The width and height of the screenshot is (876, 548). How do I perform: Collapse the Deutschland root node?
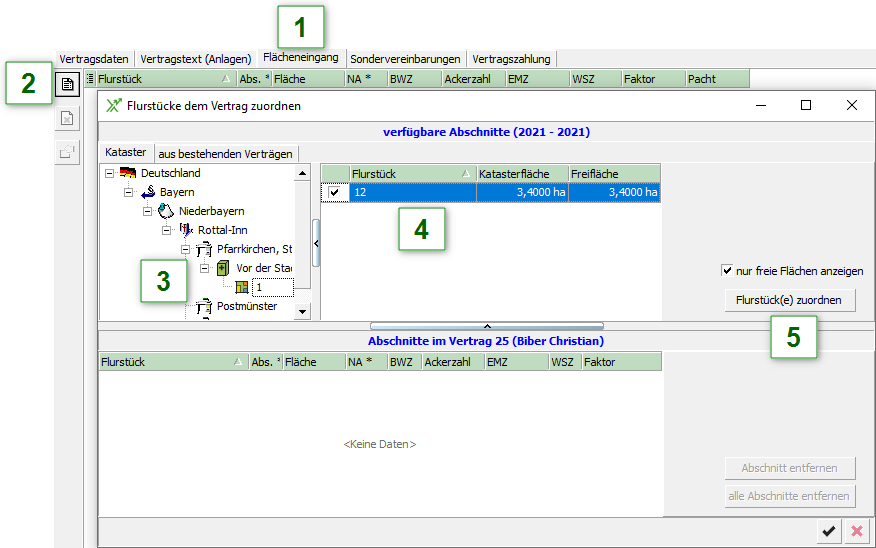point(109,173)
